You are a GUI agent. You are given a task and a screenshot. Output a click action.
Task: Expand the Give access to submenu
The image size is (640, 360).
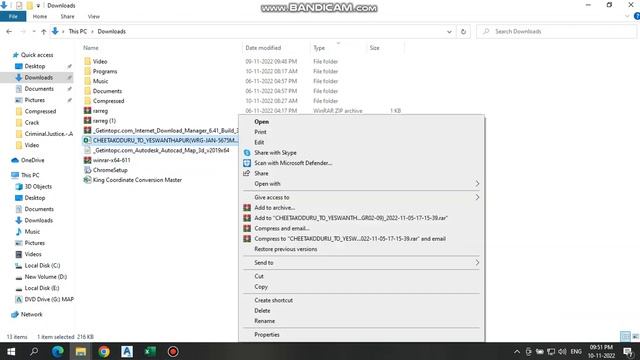pyautogui.click(x=477, y=197)
